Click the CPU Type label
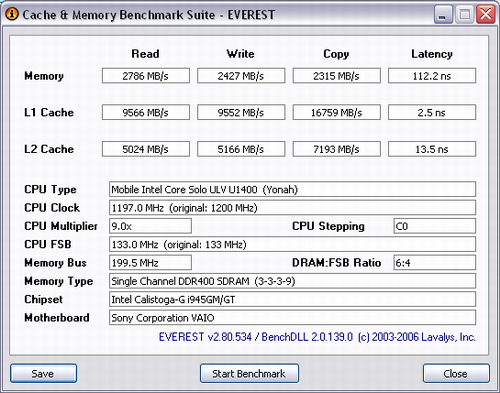The height and width of the screenshot is (393, 500). click(50, 190)
